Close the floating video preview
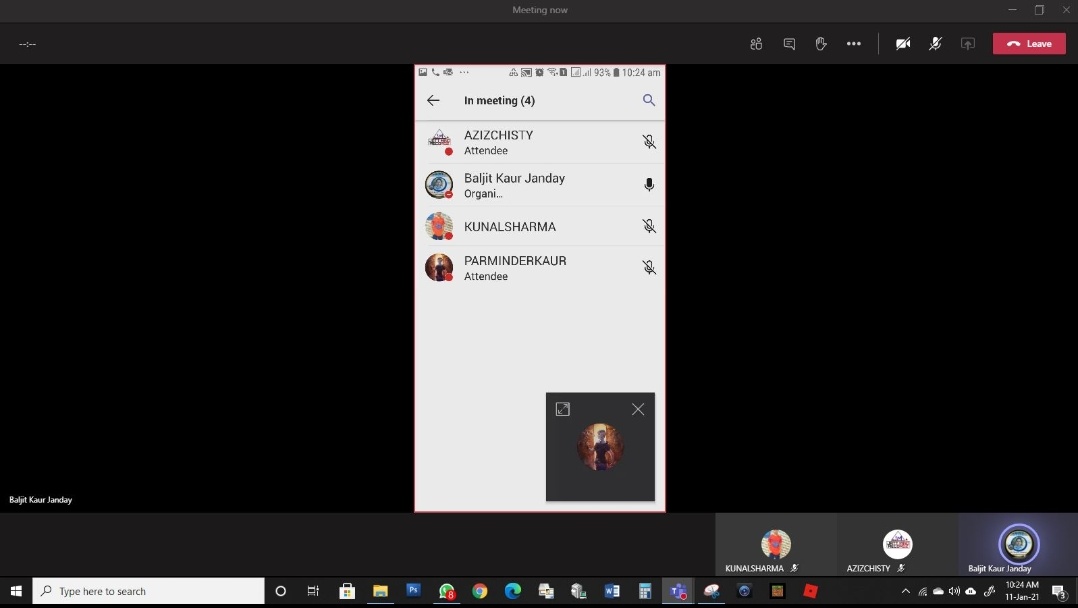The width and height of the screenshot is (1078, 608). coord(638,409)
